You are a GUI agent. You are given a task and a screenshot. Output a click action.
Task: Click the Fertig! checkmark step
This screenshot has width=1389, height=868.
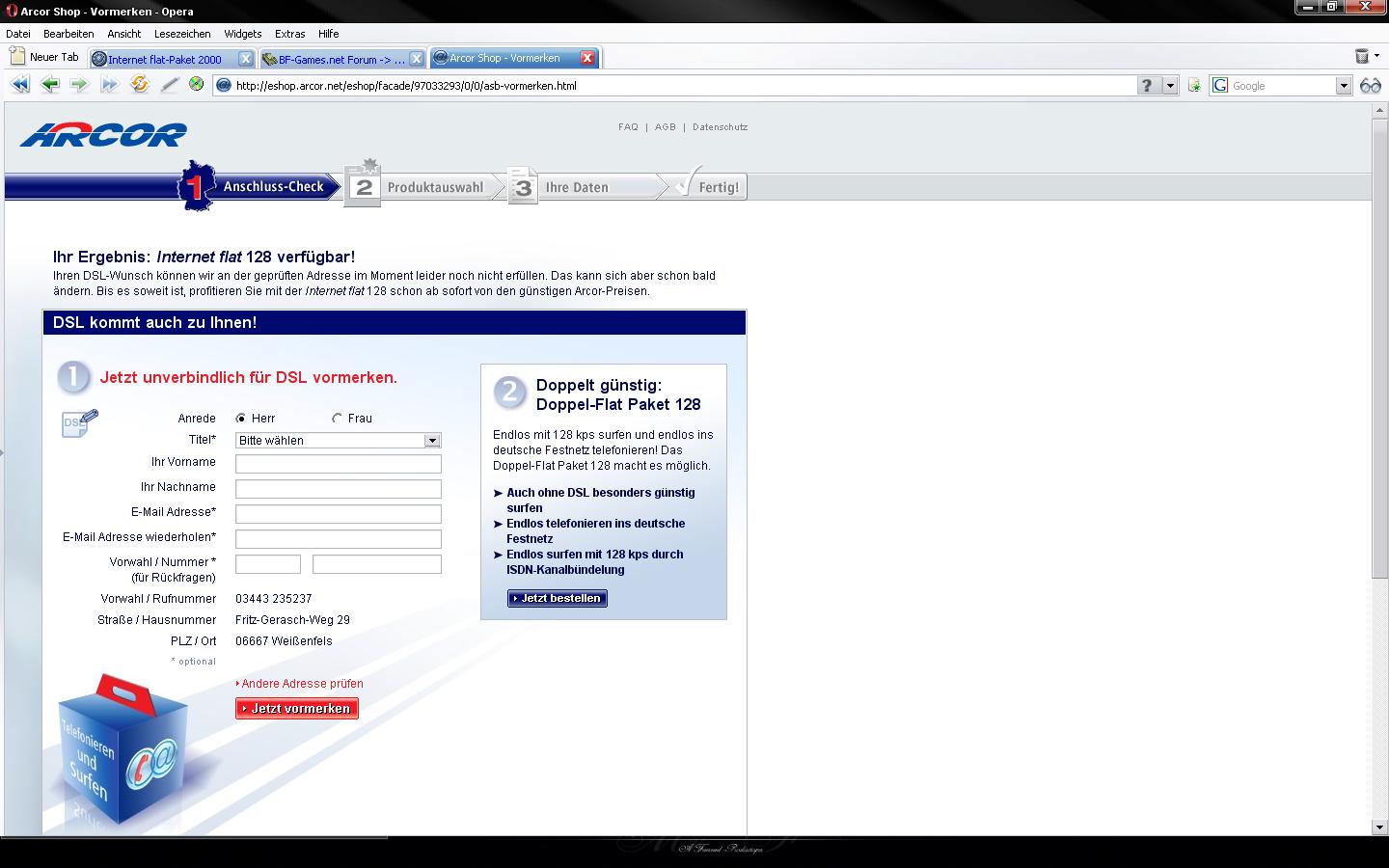click(709, 185)
